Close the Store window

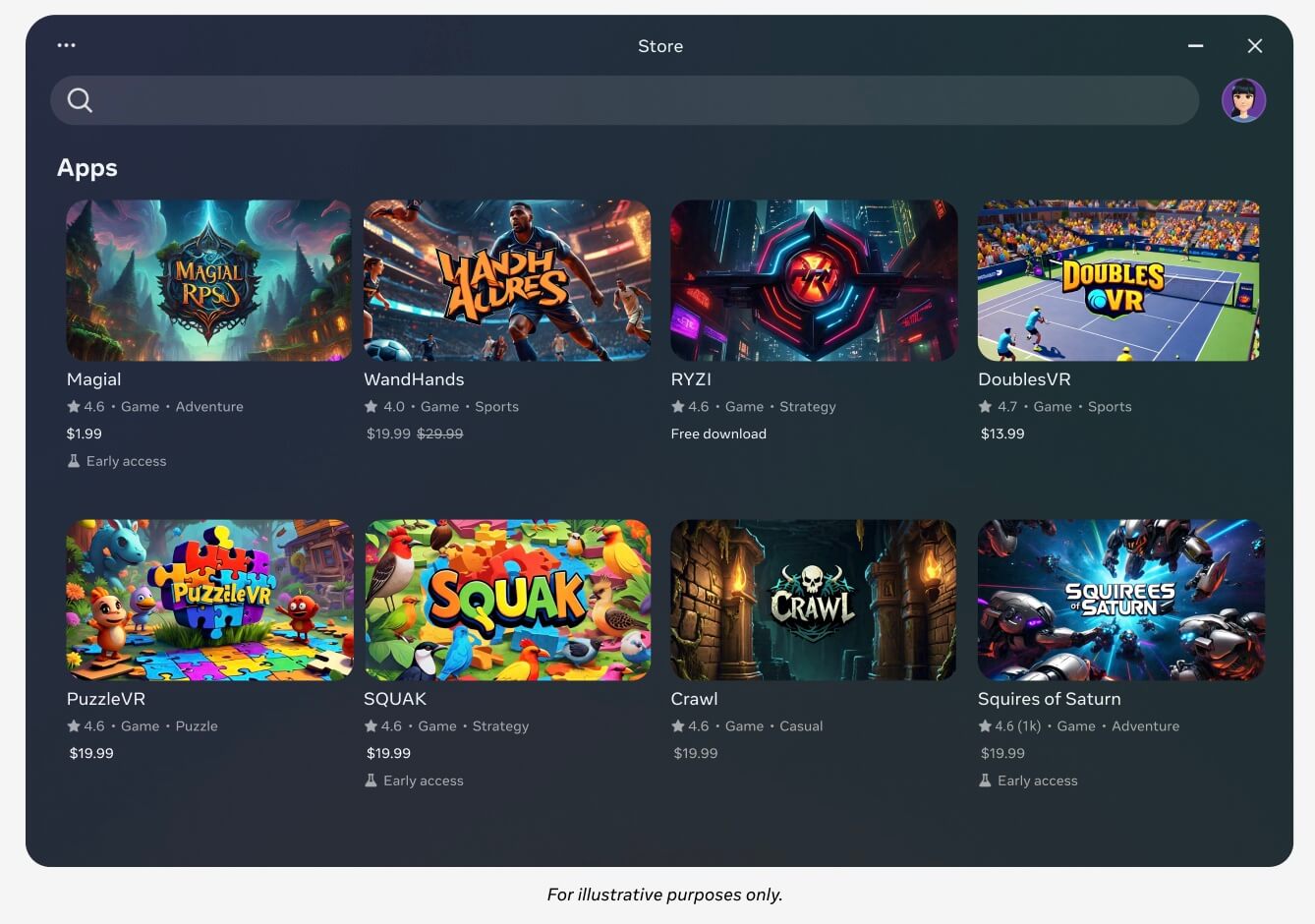(x=1254, y=46)
